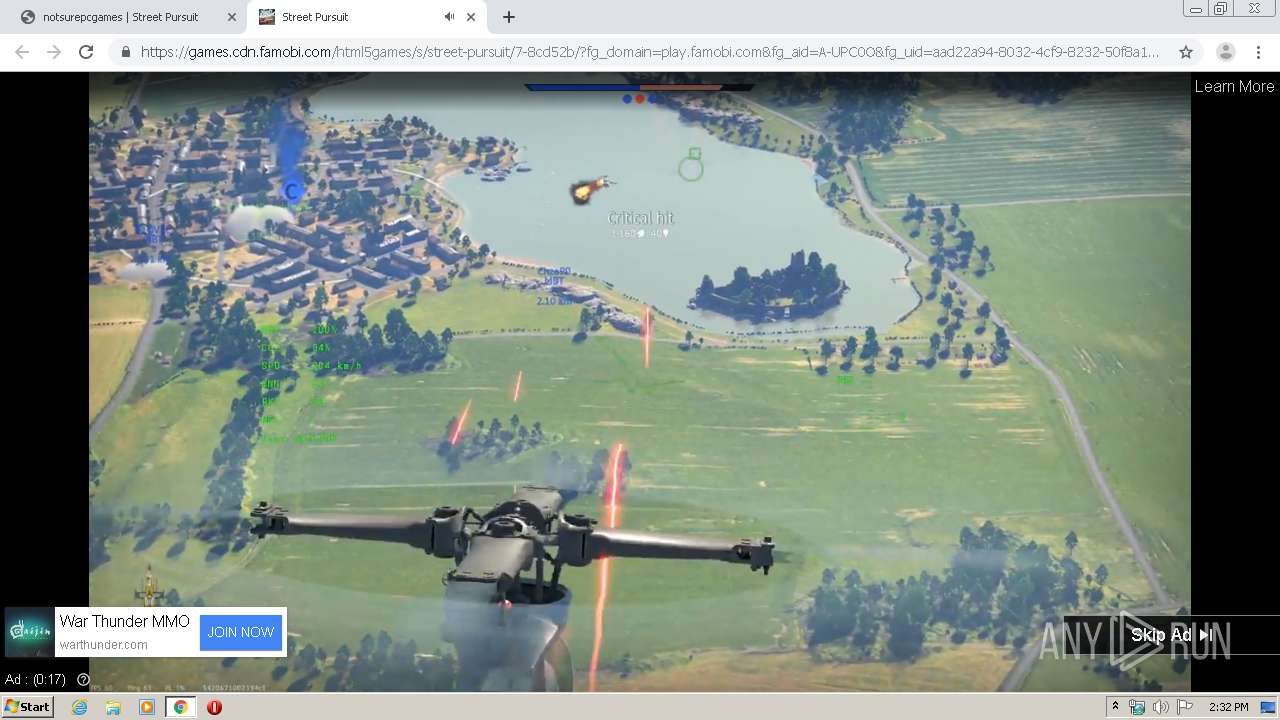This screenshot has height=720, width=1280.
Task: Open the red Opera taskbar icon
Action: coord(214,707)
